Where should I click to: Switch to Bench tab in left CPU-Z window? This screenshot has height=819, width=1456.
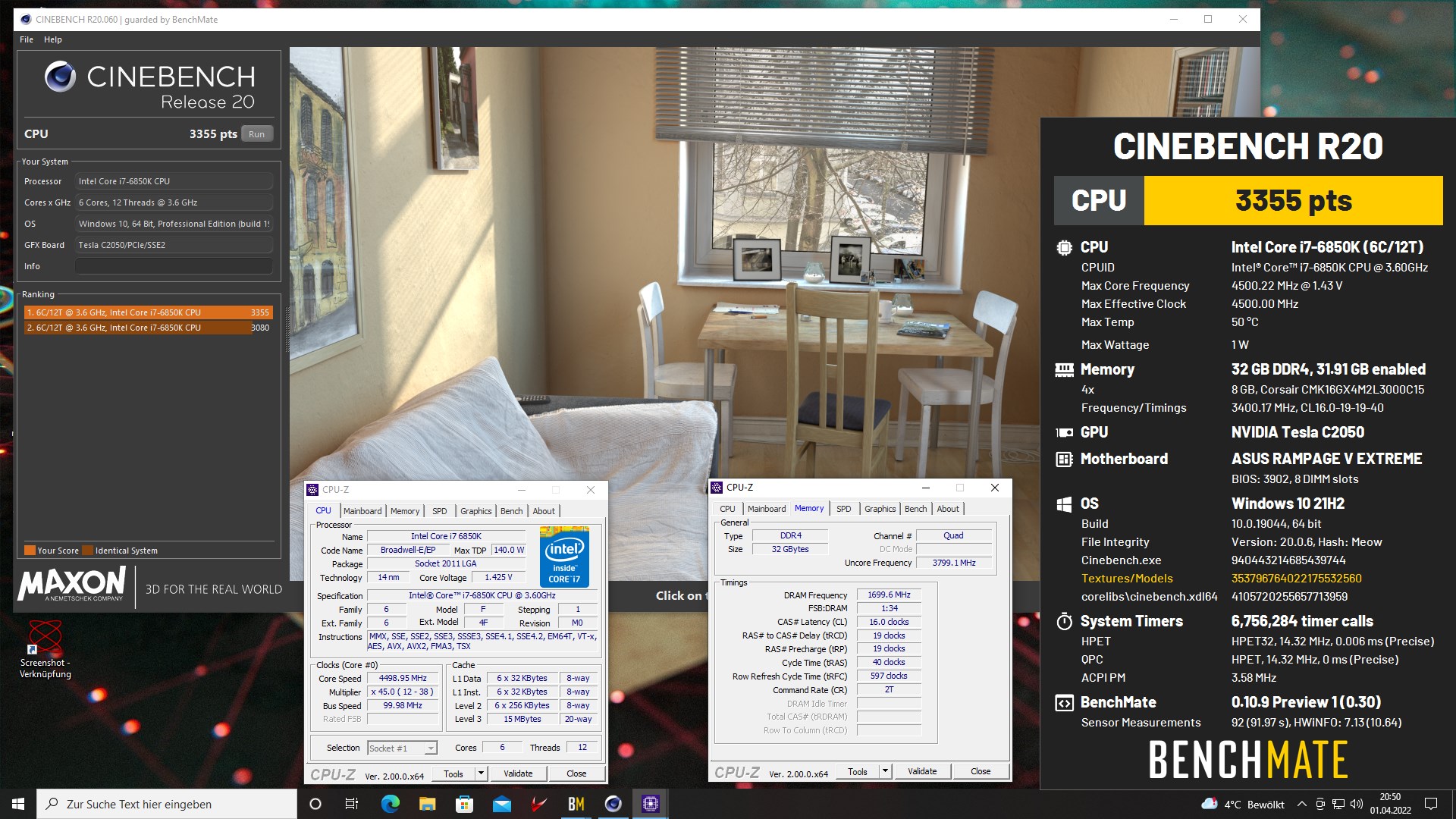[x=512, y=511]
